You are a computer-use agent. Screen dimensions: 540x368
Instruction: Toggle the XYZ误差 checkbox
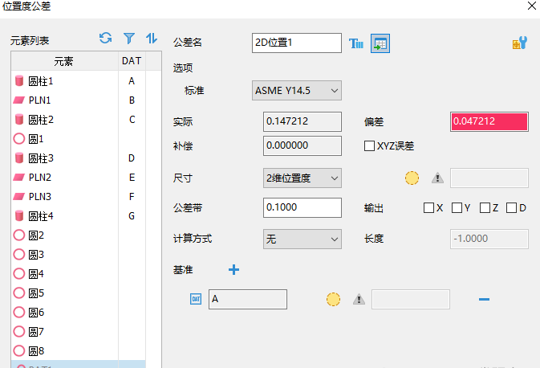click(369, 146)
